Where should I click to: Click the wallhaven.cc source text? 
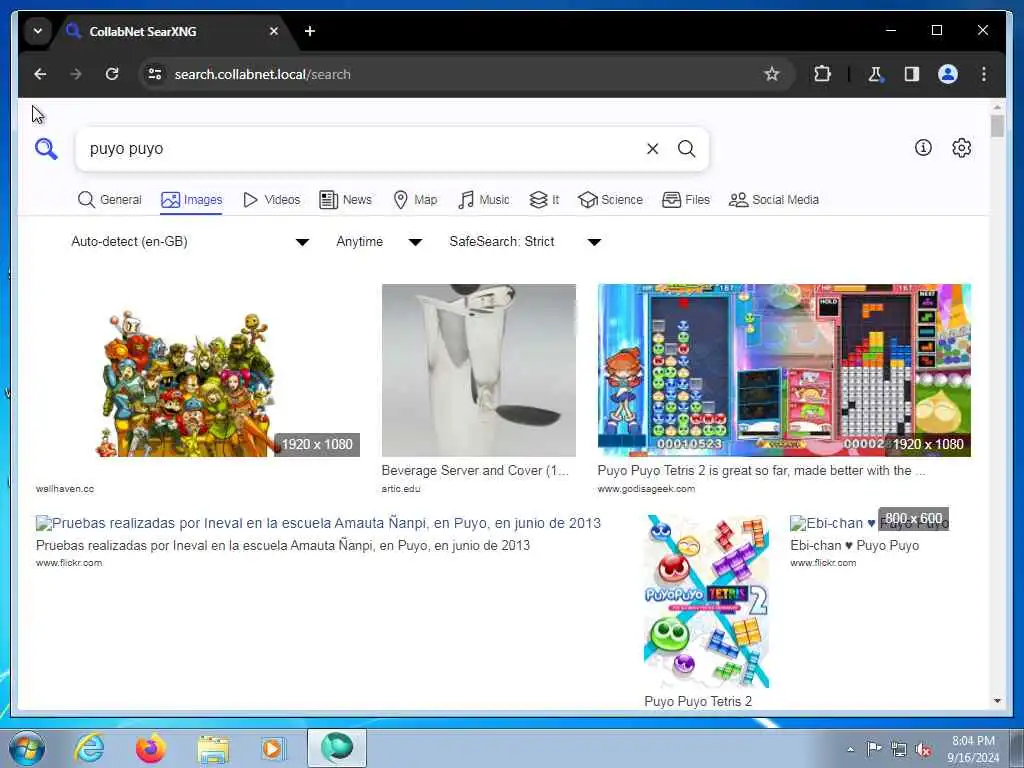click(65, 488)
